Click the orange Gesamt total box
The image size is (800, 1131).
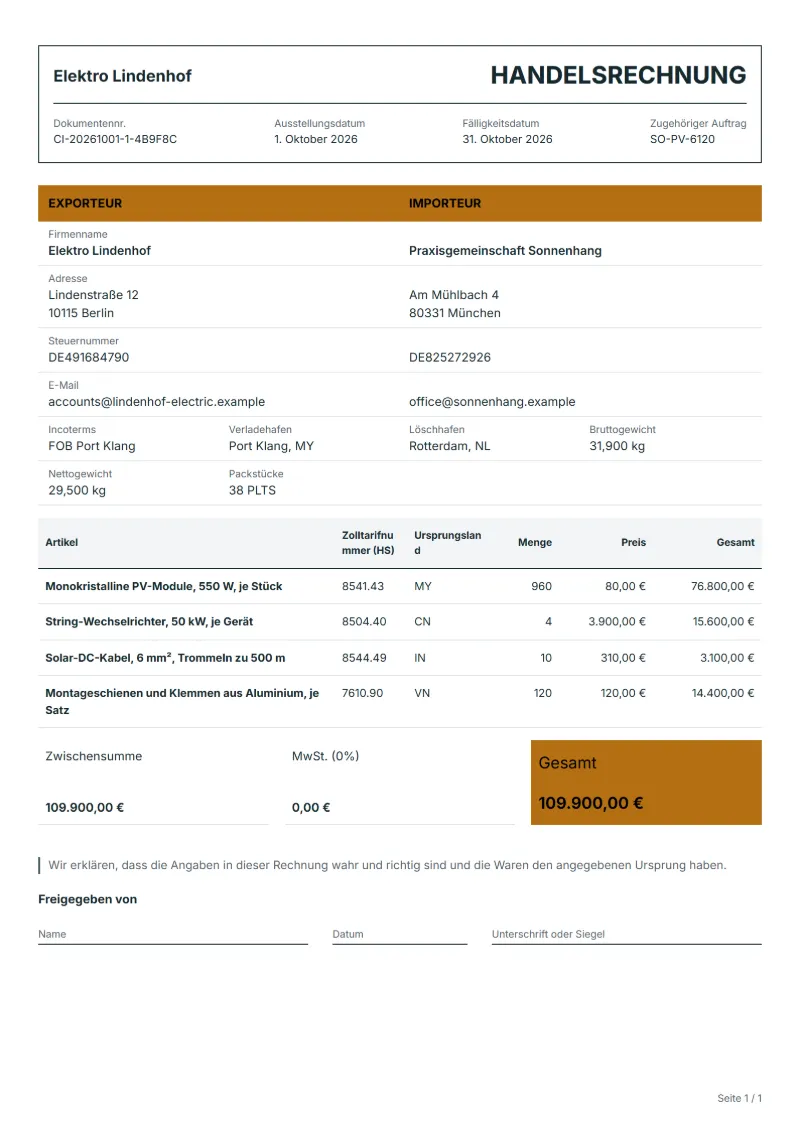[x=646, y=783]
